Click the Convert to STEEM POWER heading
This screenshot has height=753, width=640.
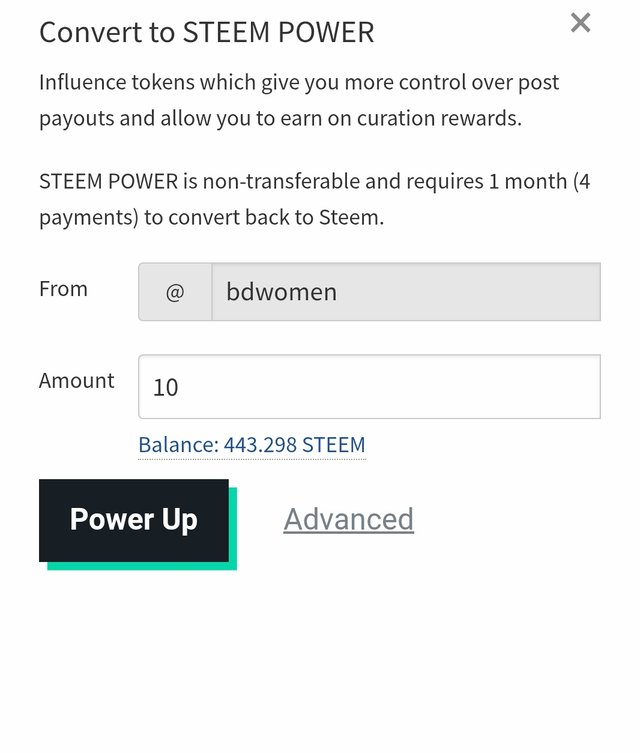click(206, 33)
